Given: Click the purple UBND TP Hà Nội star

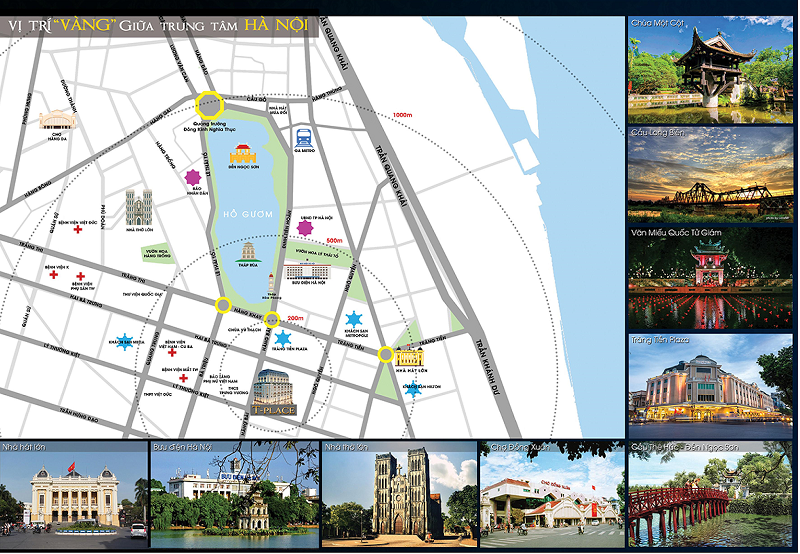Looking at the screenshot, I should (305, 228).
